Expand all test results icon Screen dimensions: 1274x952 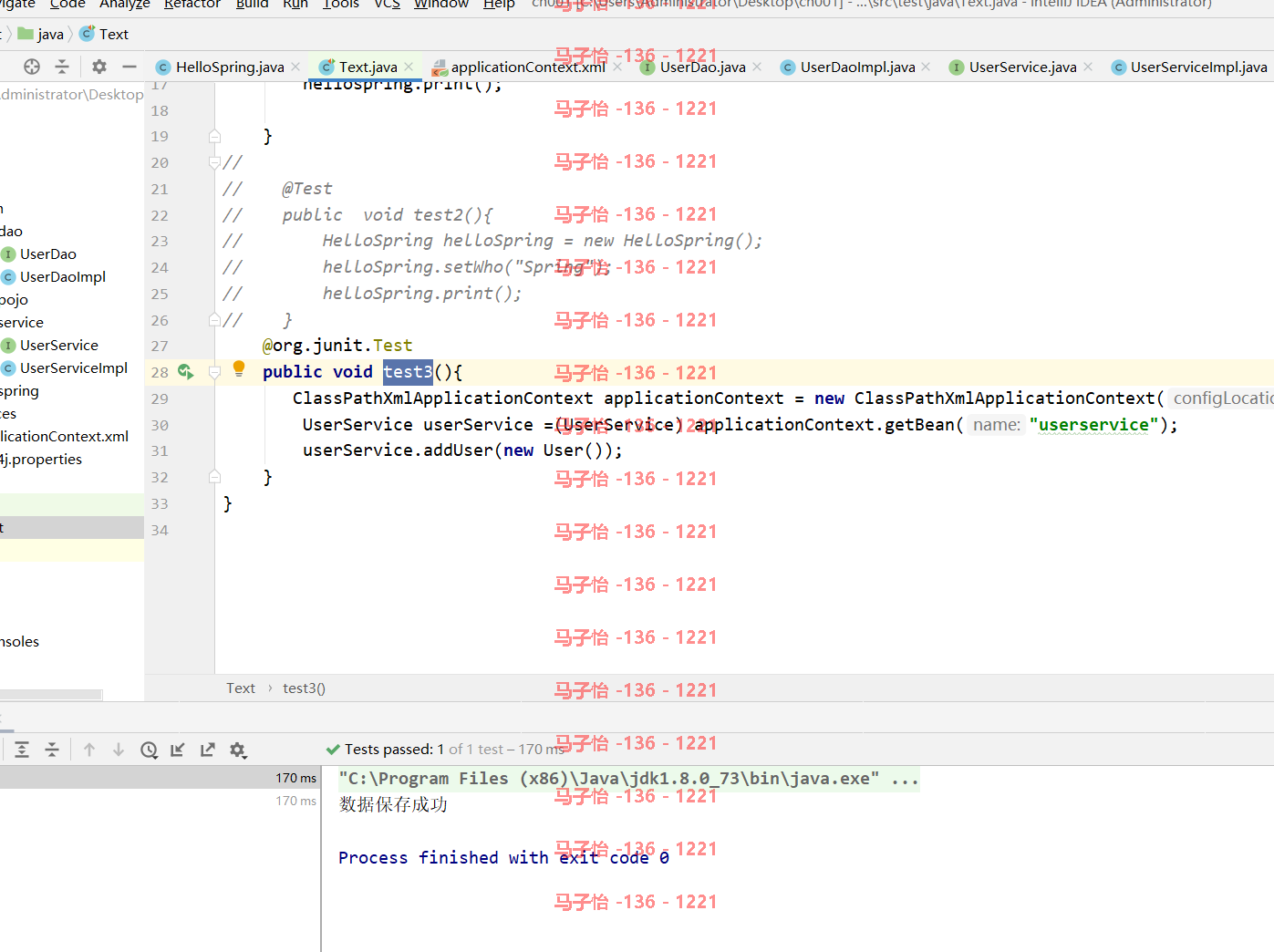point(22,750)
